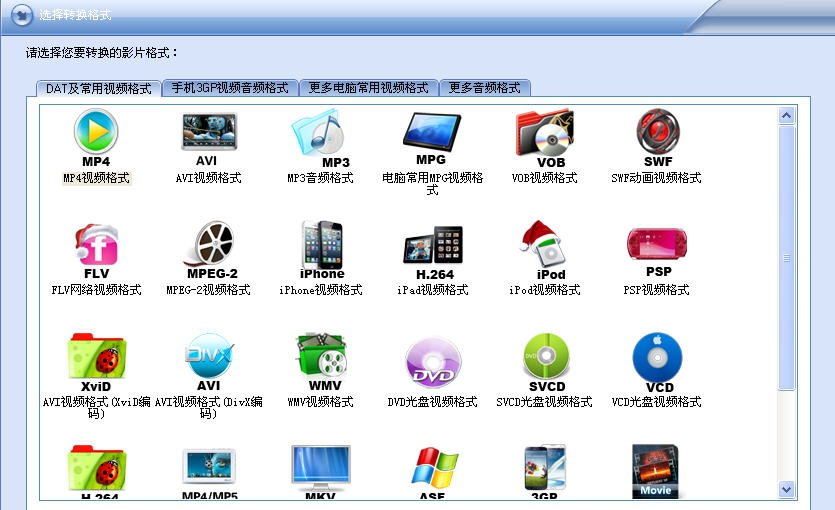Image resolution: width=835 pixels, height=510 pixels.
Task: Pick the DVD disc format icon
Action: coord(433,361)
